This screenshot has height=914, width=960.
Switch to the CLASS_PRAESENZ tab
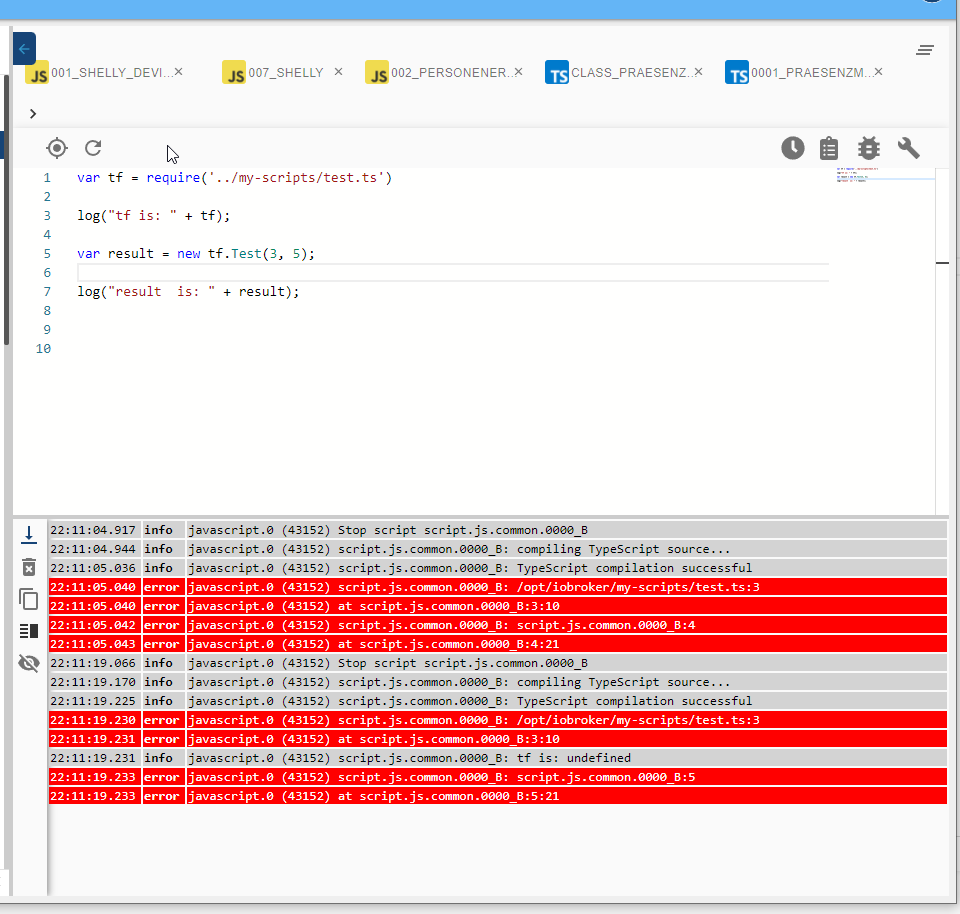(631, 73)
